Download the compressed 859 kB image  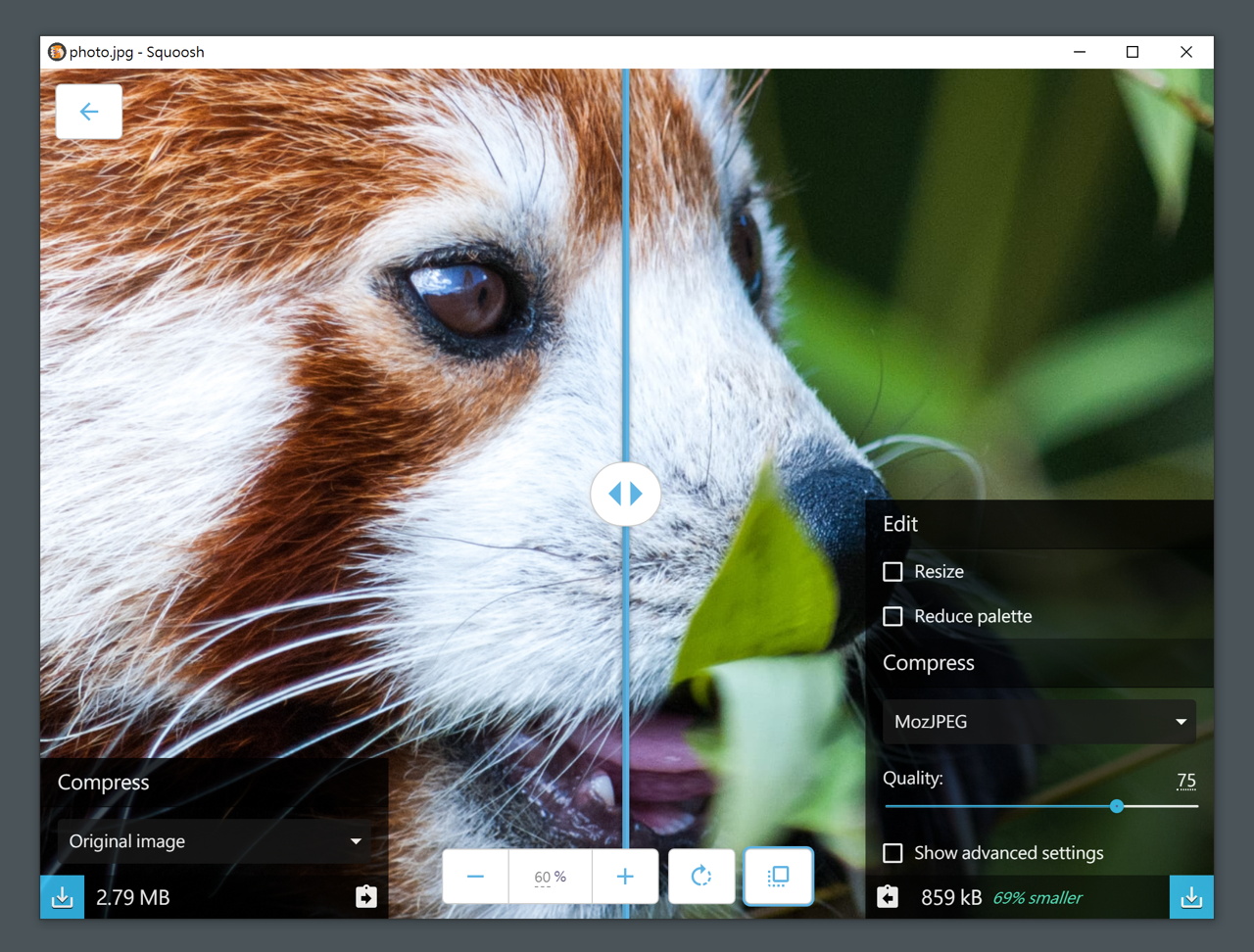coord(1191,897)
